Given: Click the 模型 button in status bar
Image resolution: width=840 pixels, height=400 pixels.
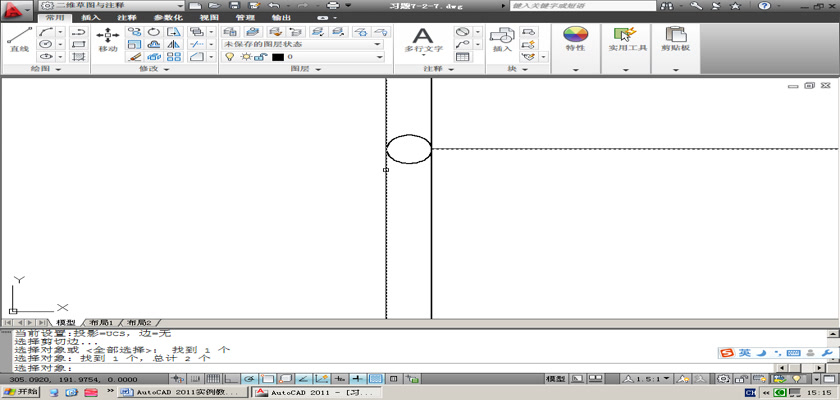Looking at the screenshot, I should (x=554, y=379).
